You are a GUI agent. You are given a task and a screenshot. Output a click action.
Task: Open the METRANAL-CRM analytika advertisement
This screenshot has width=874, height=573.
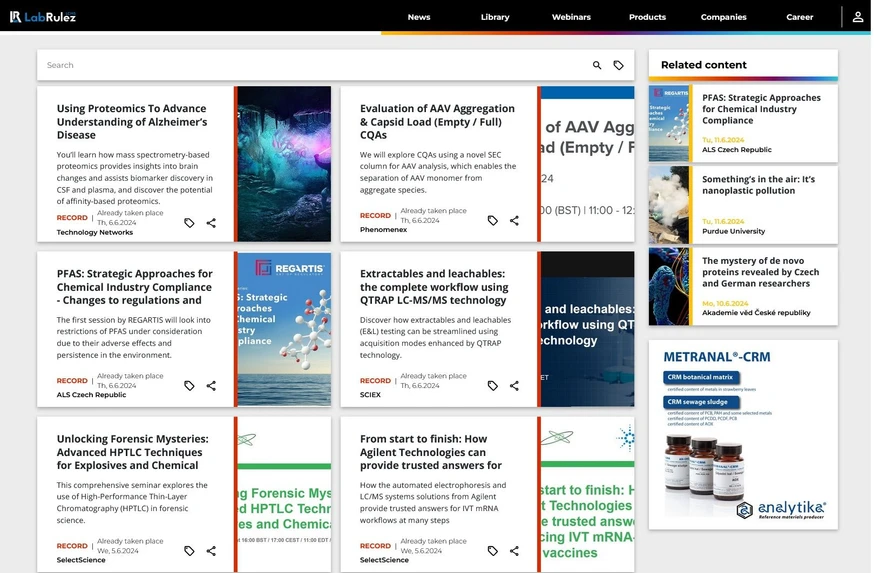743,435
